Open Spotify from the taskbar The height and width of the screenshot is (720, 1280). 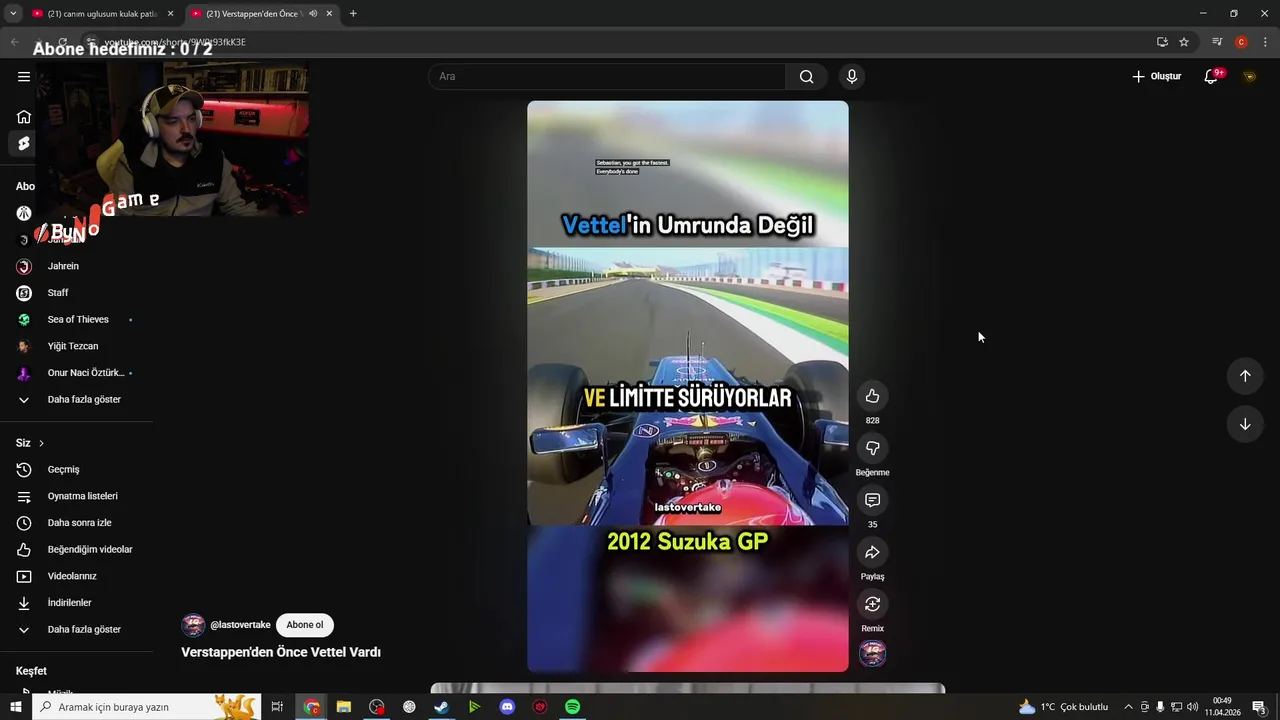point(572,707)
